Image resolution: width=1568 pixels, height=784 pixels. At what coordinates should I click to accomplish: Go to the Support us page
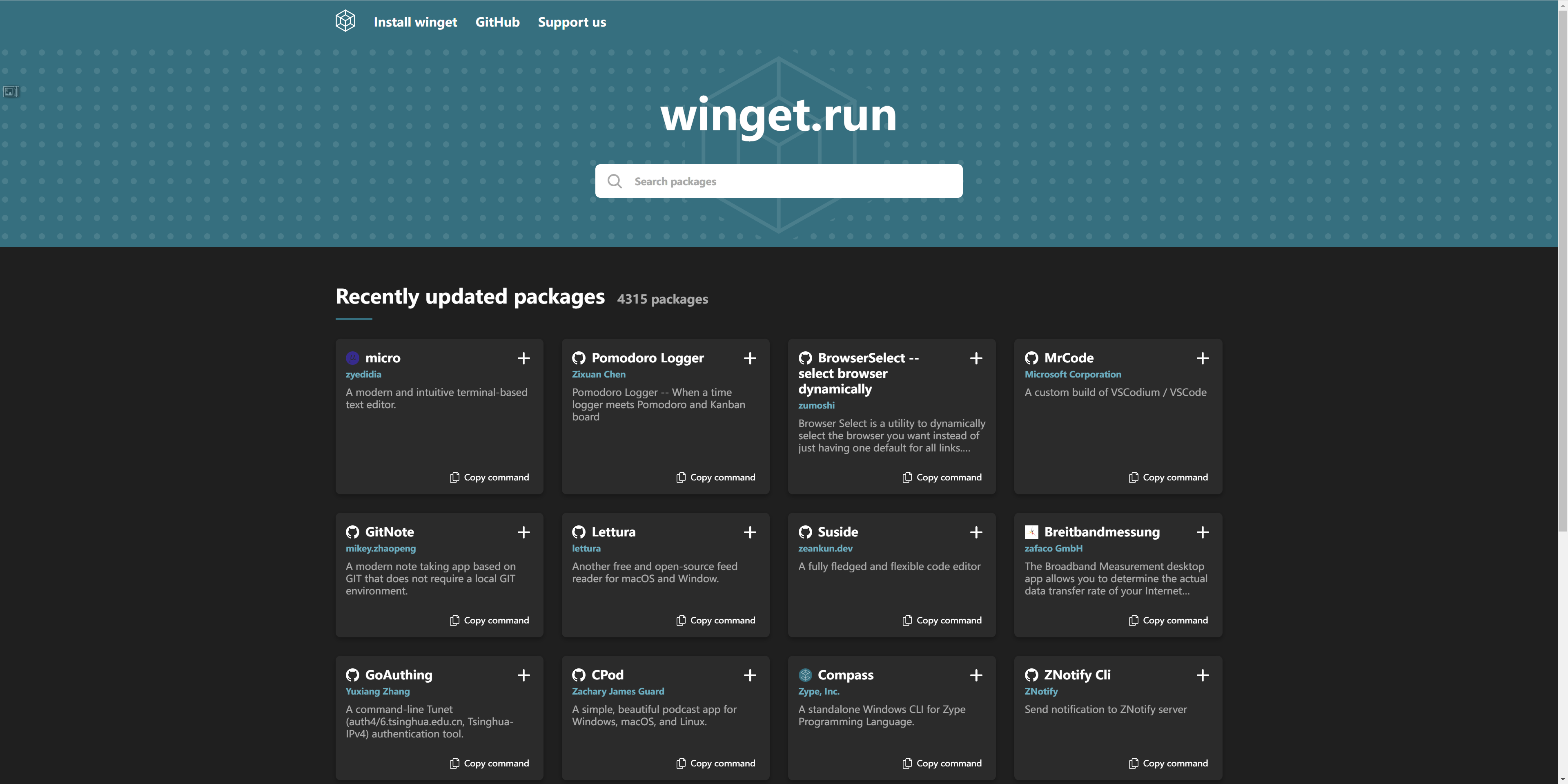click(x=572, y=22)
